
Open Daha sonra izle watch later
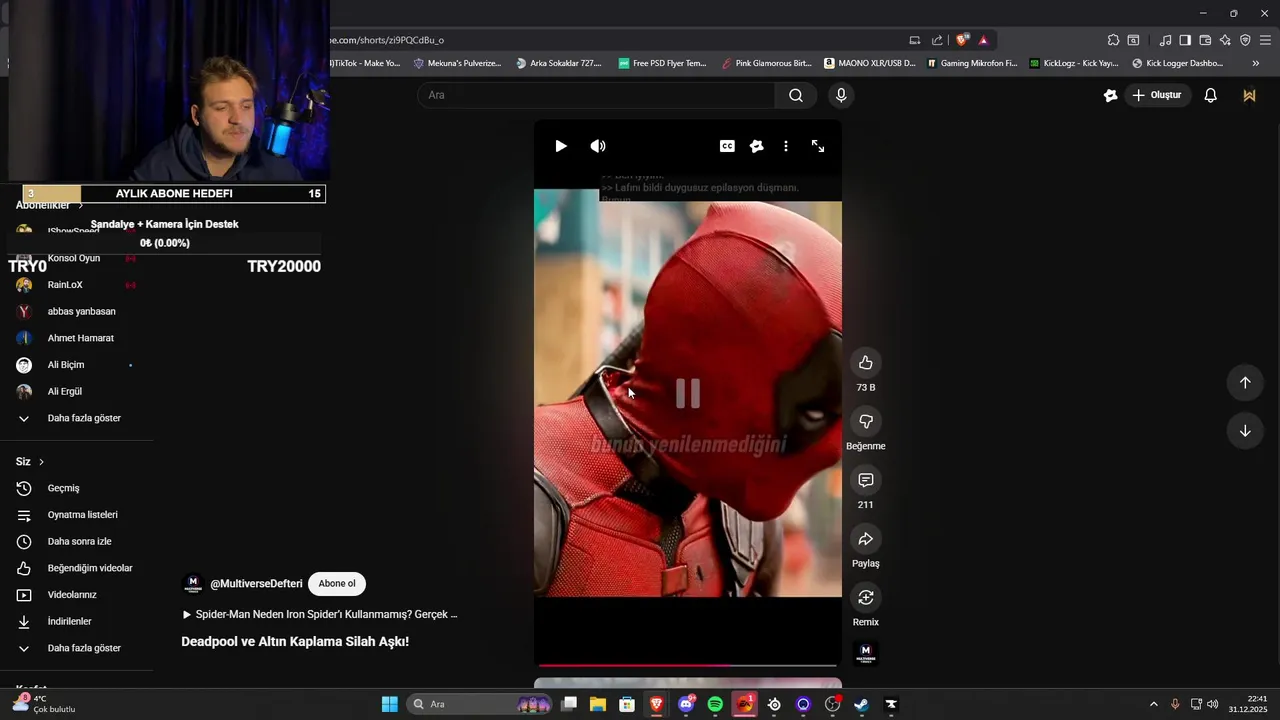coord(77,542)
